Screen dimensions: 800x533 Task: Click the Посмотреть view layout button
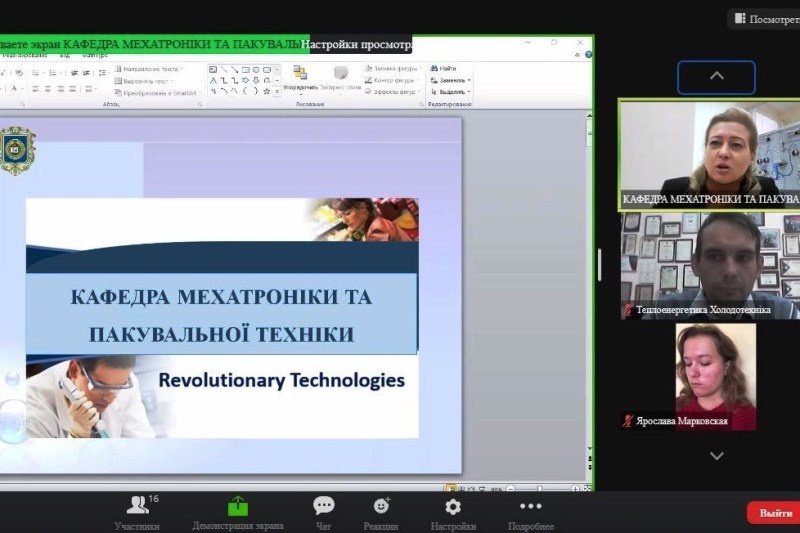[x=766, y=19]
